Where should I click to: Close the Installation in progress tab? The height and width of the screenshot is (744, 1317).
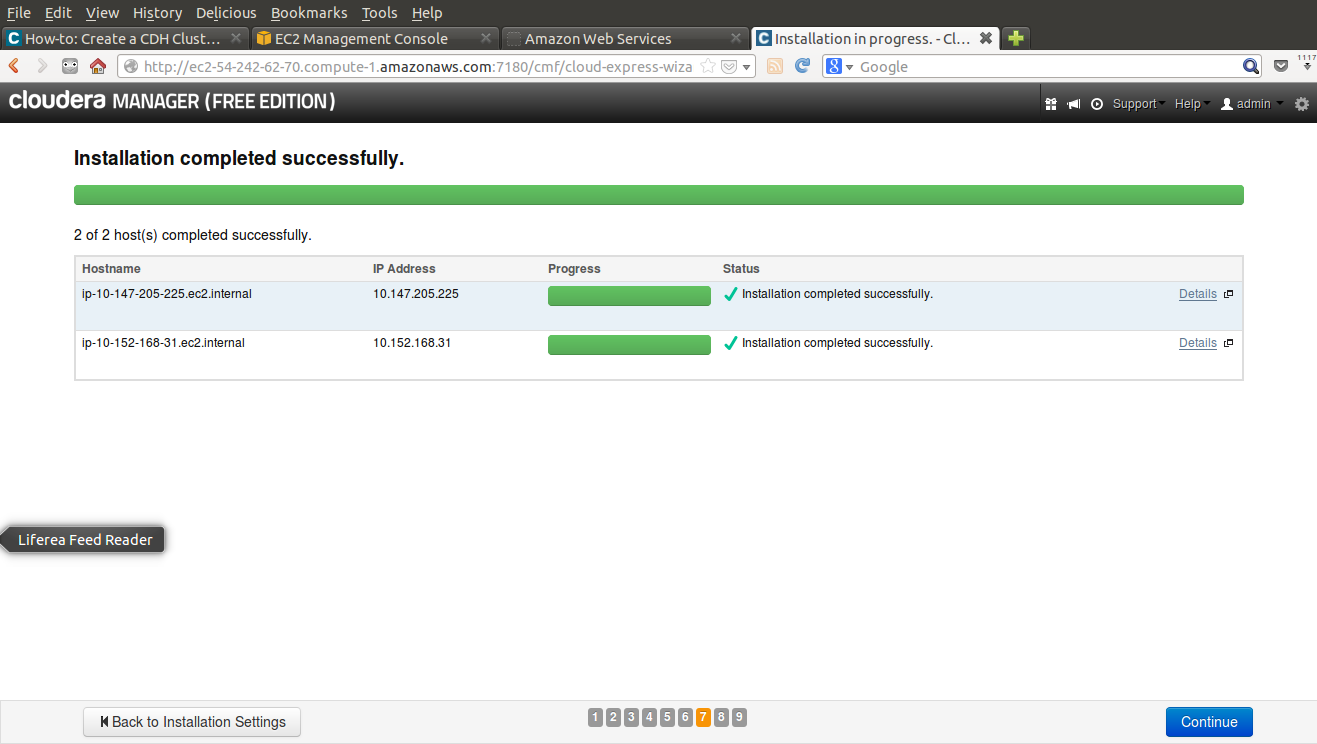tap(985, 38)
